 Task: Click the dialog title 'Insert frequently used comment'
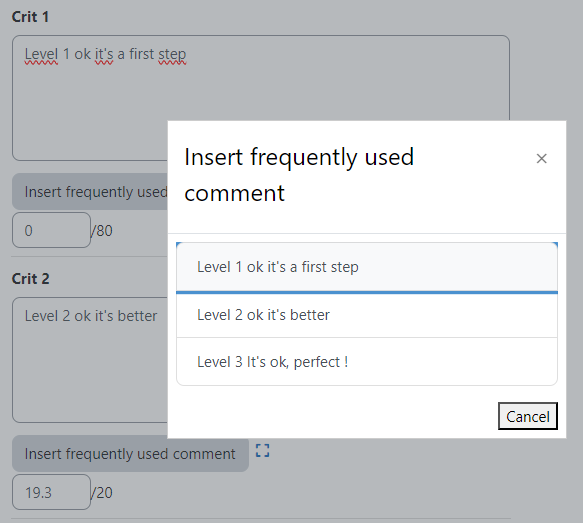[x=299, y=175]
